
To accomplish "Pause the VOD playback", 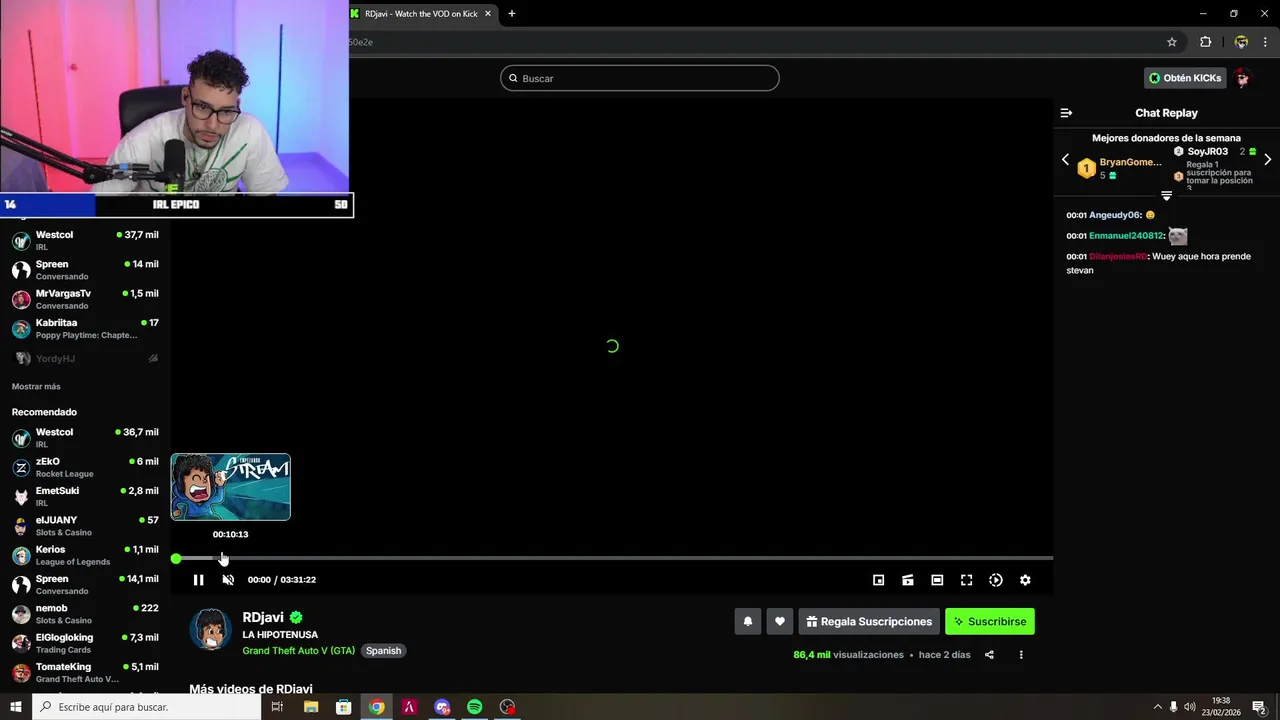I will [198, 580].
